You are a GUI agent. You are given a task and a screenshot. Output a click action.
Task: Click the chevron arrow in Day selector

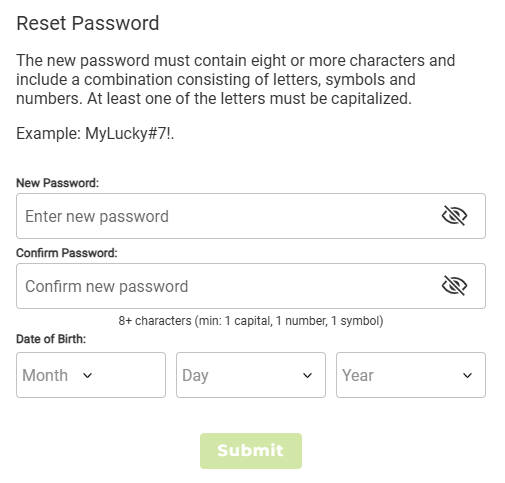[307, 376]
